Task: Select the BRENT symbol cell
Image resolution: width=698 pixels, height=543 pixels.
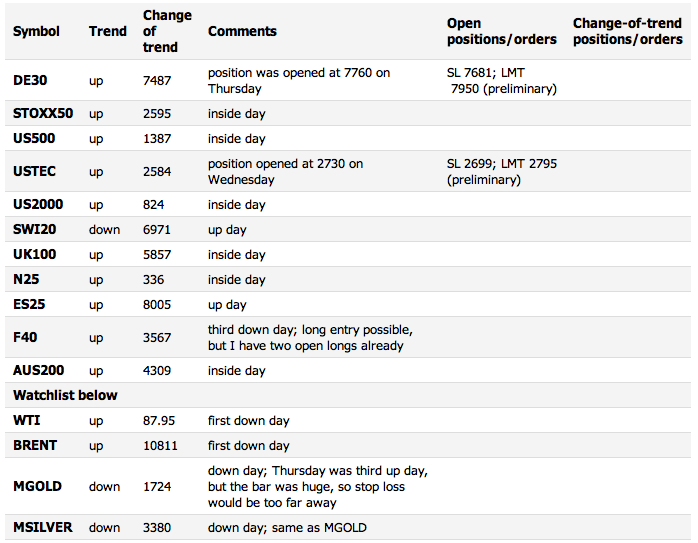Action: [x=35, y=446]
